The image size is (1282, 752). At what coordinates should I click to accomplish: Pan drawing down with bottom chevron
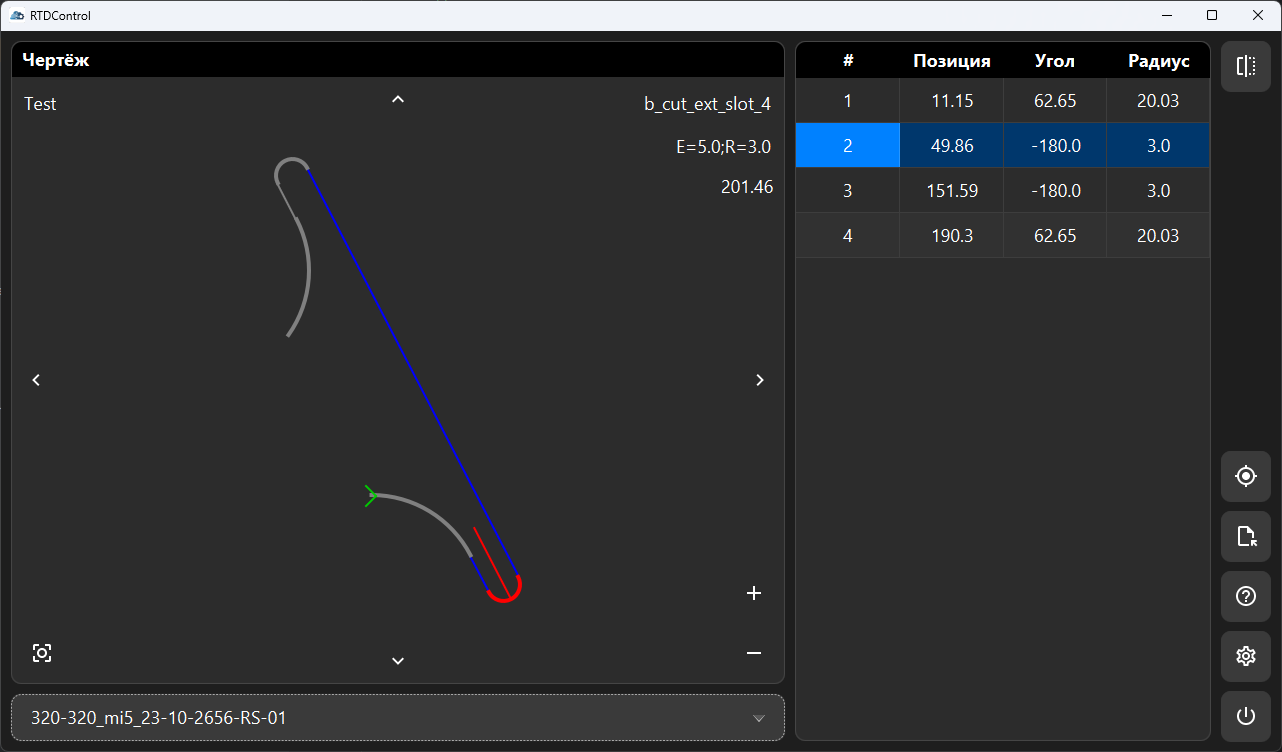point(398,660)
